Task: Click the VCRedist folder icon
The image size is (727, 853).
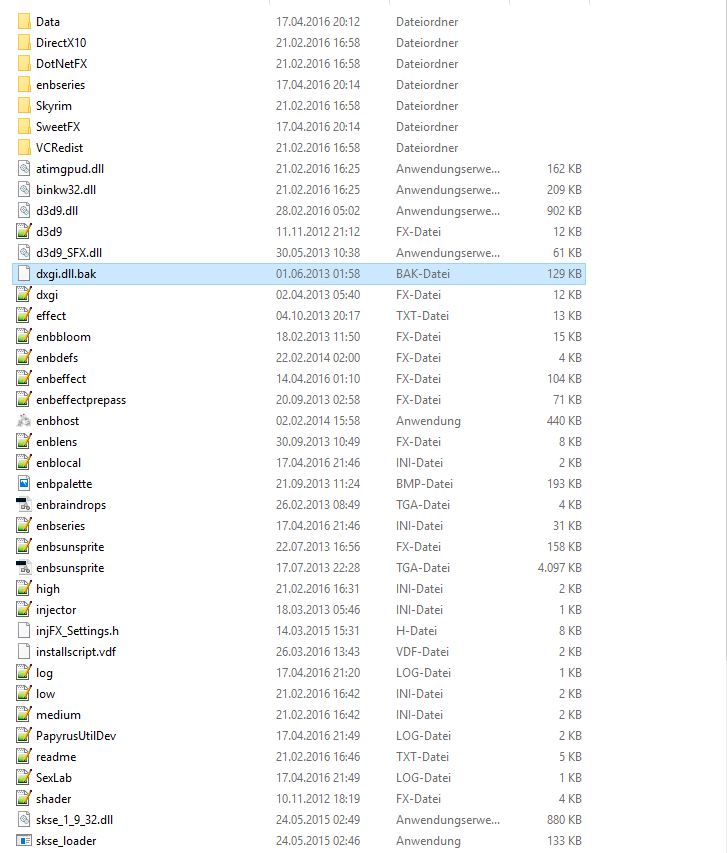Action: tap(24, 147)
